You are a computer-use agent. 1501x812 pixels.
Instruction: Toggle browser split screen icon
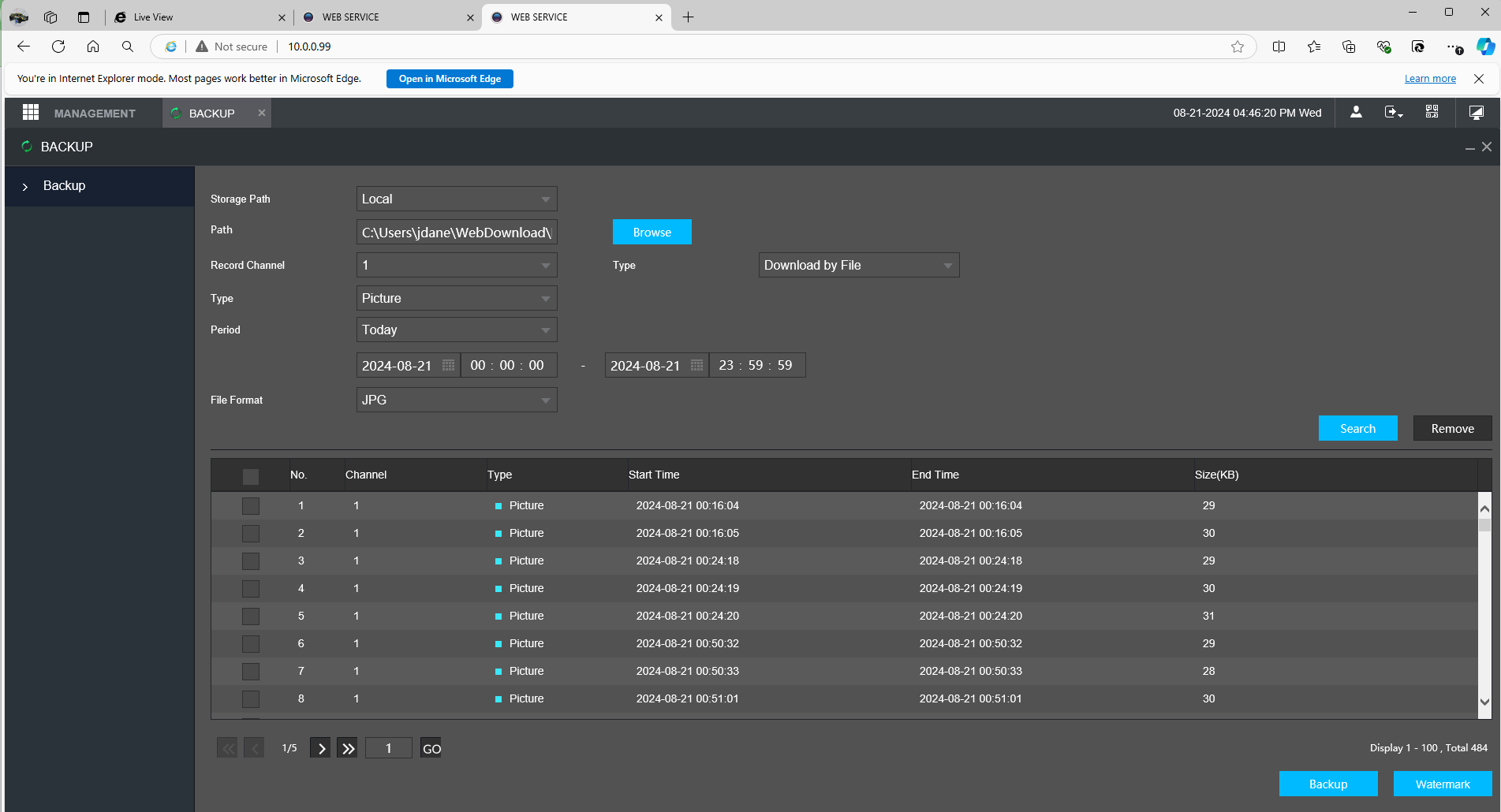(x=1279, y=47)
